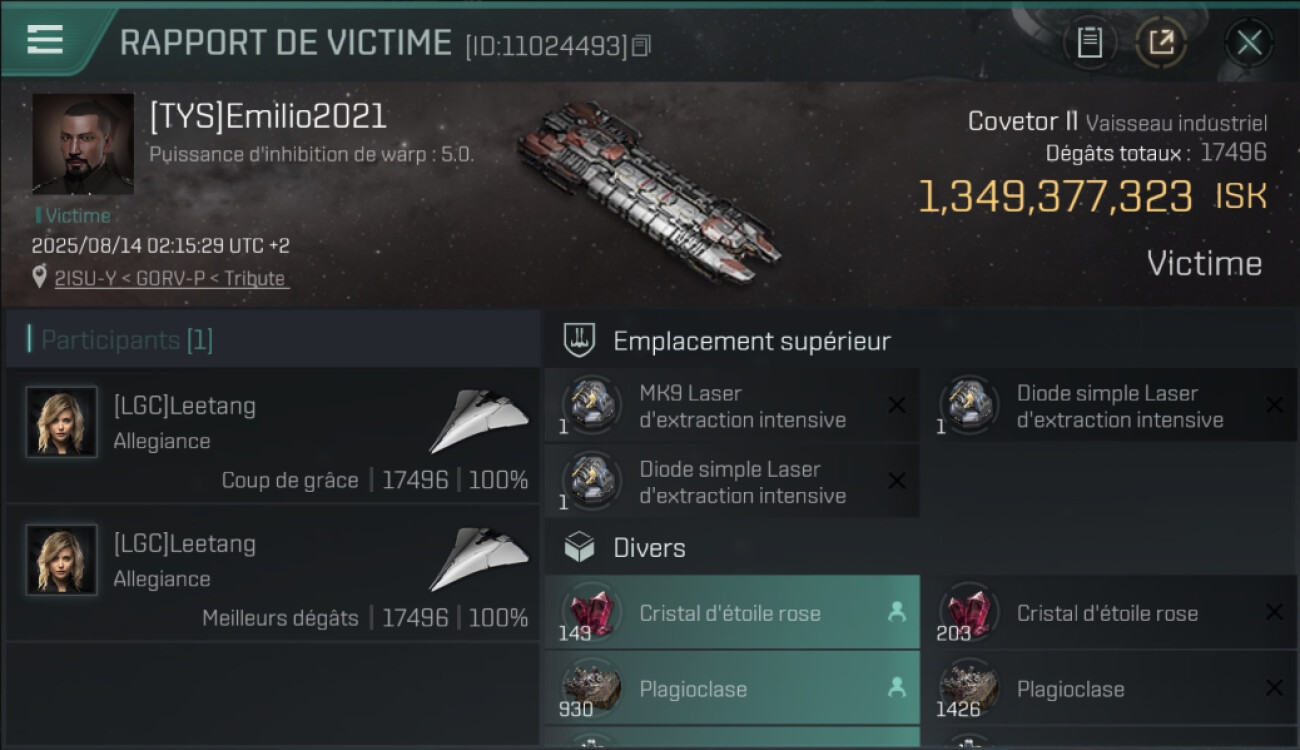Select Cristal d'étoile rose with 203 quantity
1300x750 pixels.
click(1110, 612)
